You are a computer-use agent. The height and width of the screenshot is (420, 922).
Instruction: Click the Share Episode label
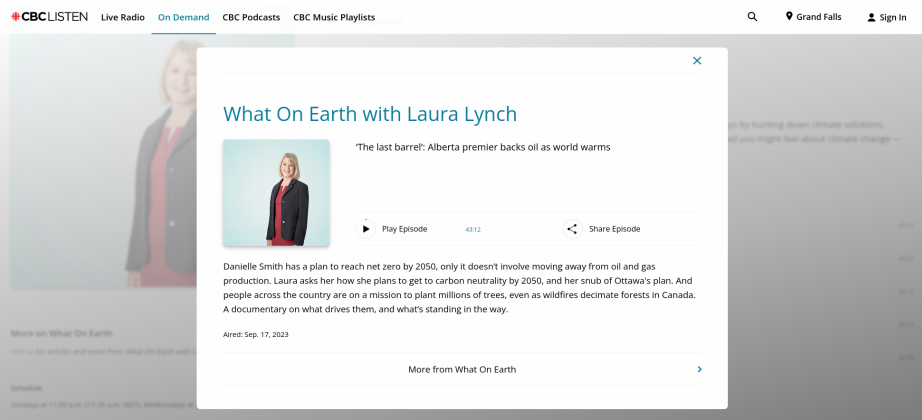click(x=614, y=229)
